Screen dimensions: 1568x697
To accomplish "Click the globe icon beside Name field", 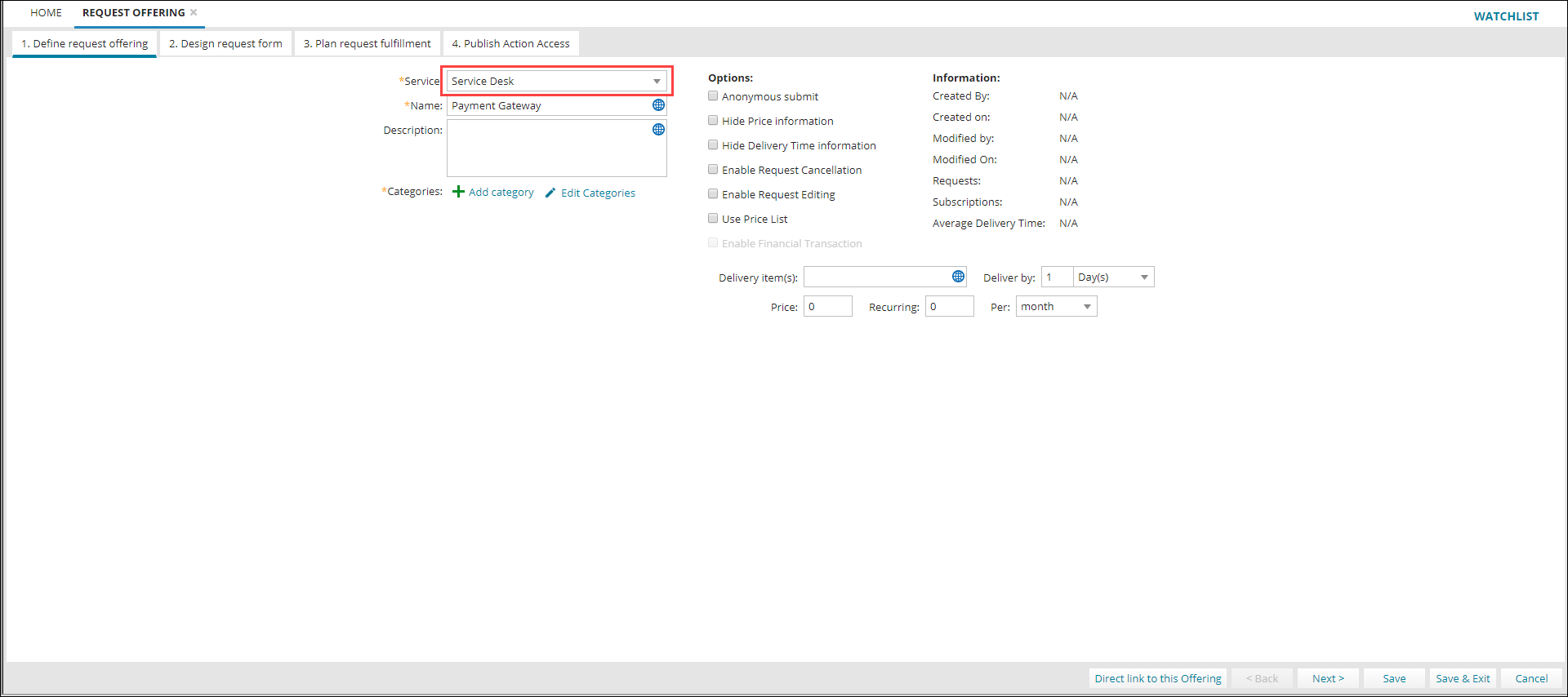I will (x=658, y=105).
